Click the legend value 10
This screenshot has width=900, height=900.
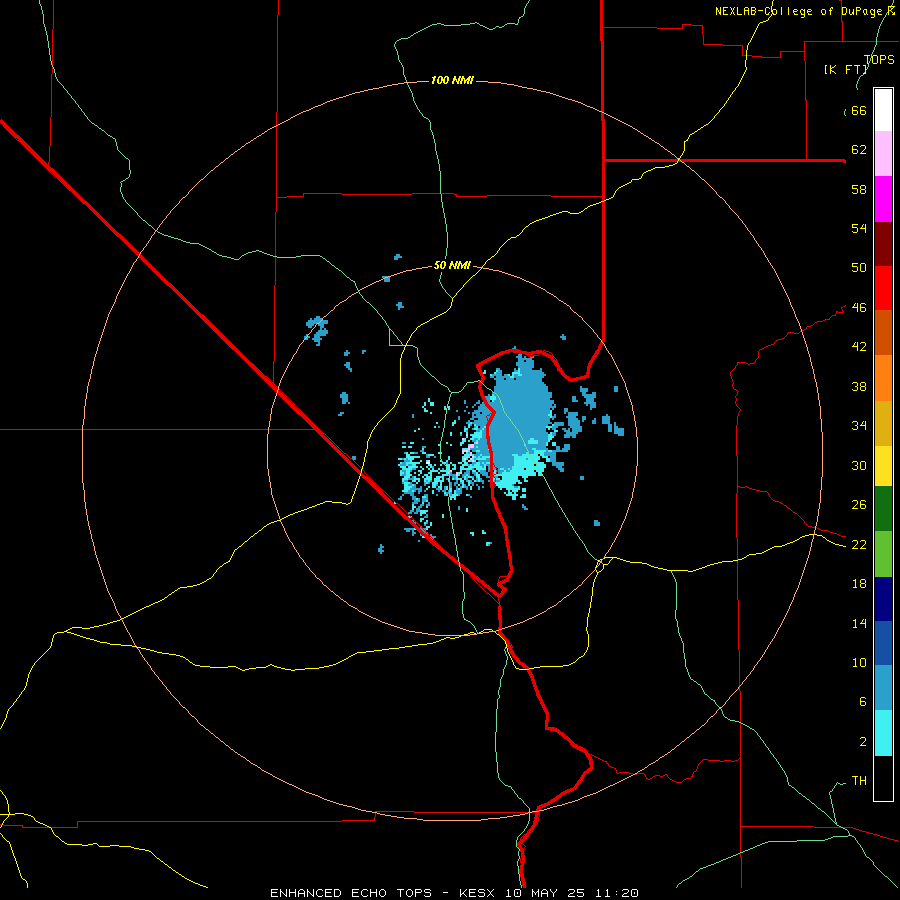click(x=859, y=663)
